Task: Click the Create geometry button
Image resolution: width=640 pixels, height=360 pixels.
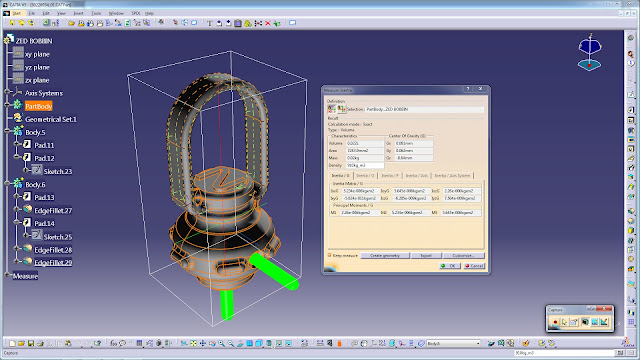Action: 384,256
